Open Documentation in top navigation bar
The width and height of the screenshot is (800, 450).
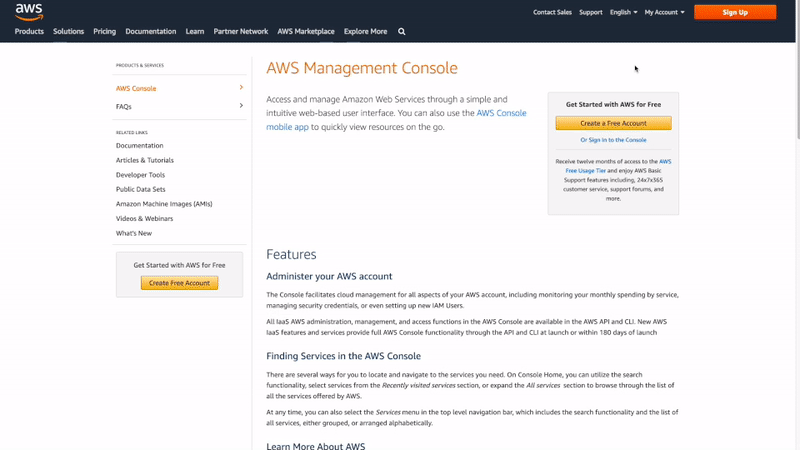coord(151,32)
